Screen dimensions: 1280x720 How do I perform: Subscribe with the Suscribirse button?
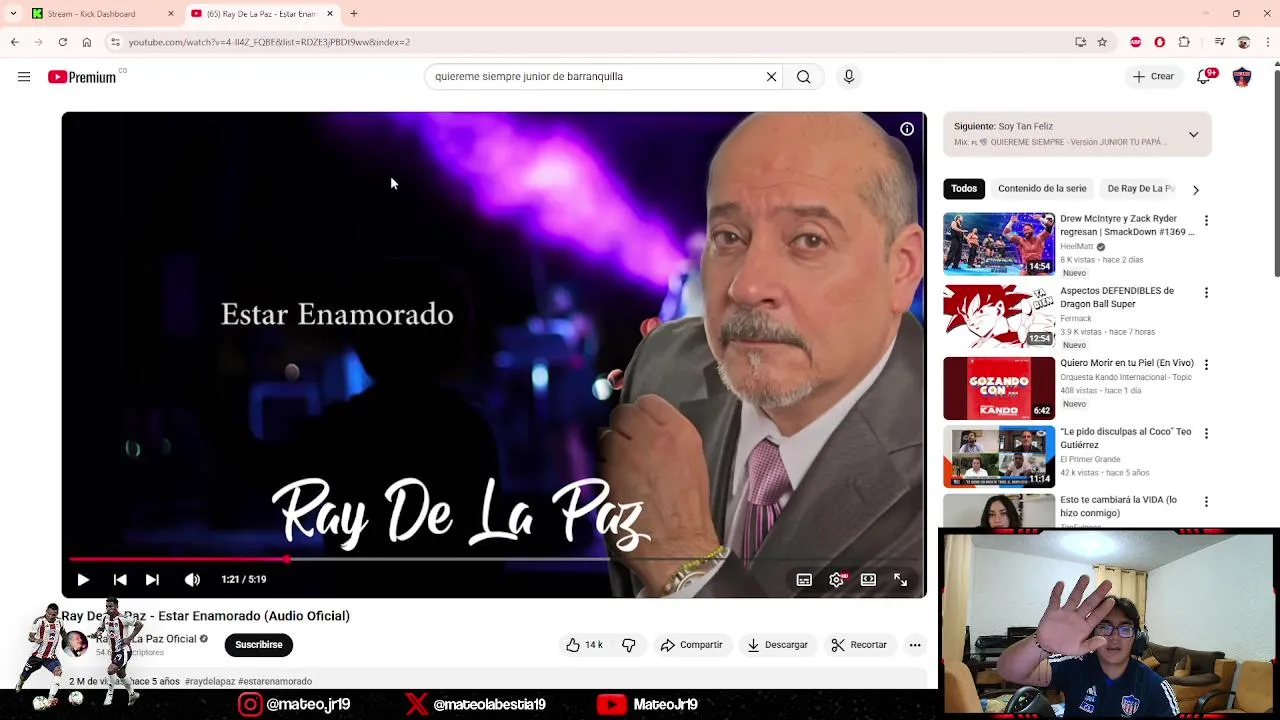point(258,645)
